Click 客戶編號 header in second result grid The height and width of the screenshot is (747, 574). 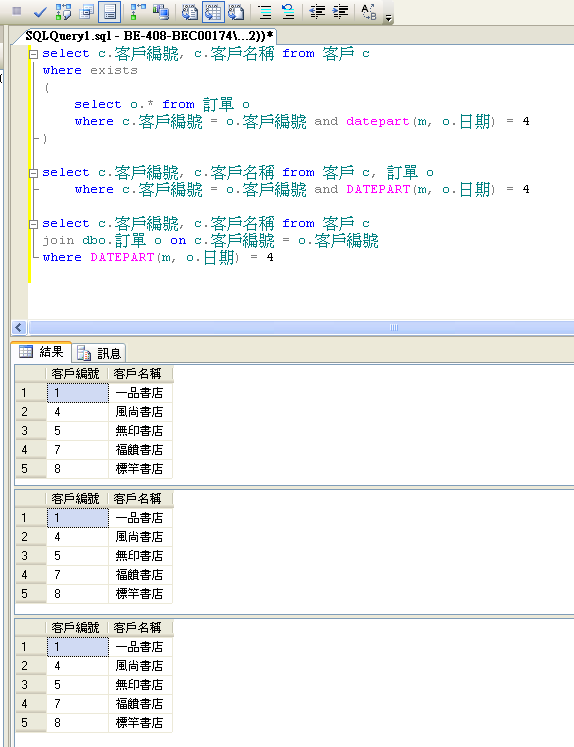tap(77, 499)
